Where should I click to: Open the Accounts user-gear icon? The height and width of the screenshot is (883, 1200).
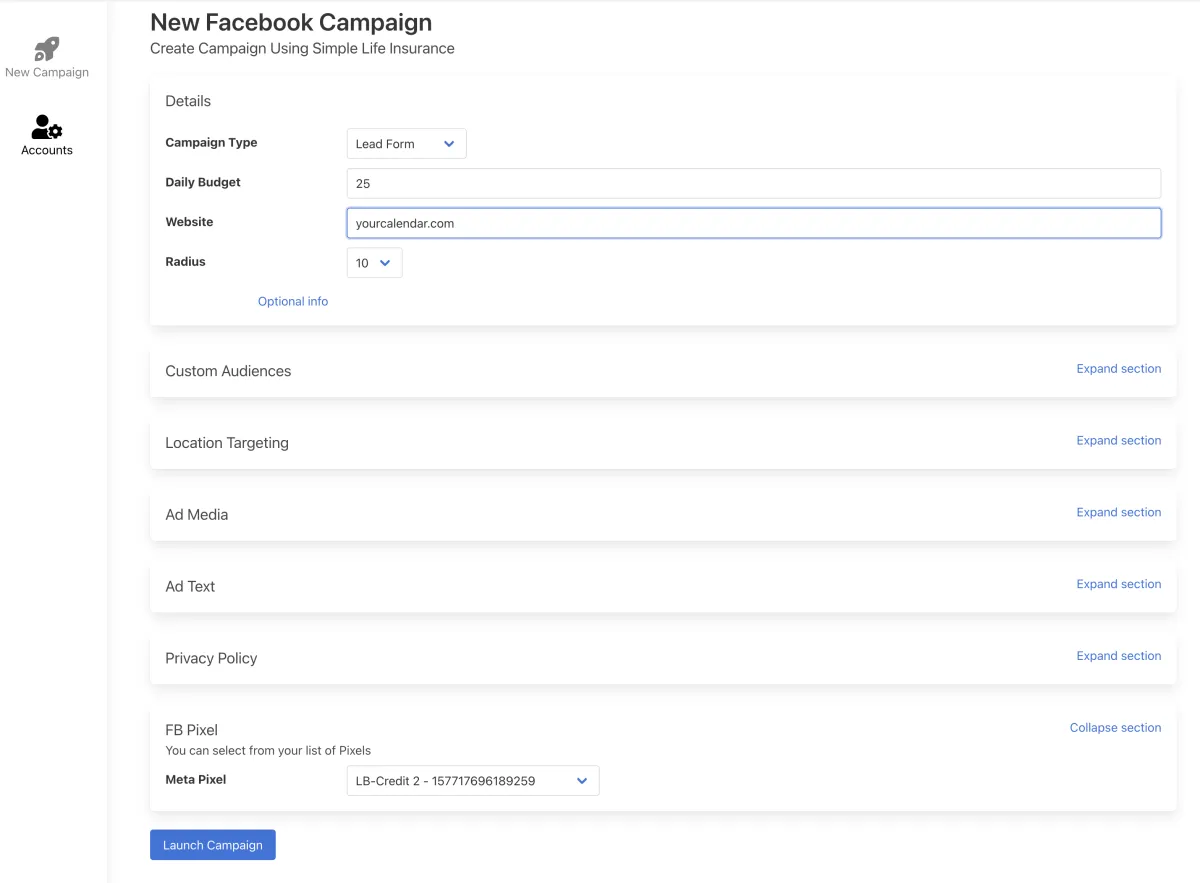click(x=47, y=127)
